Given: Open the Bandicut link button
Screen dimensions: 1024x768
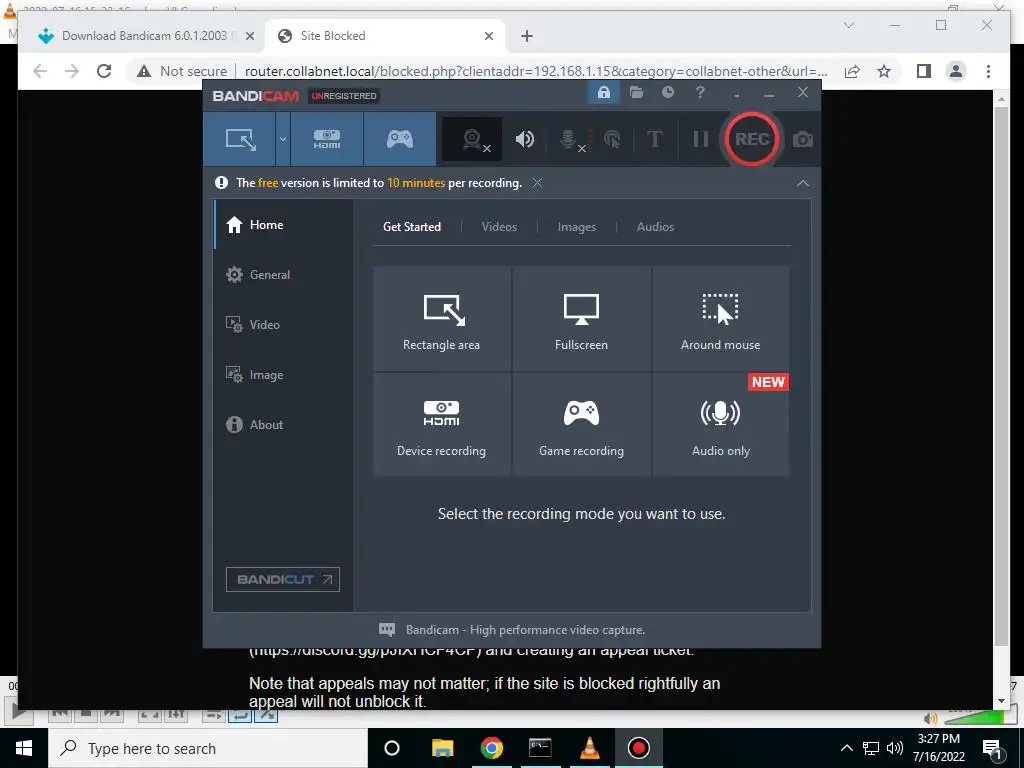Looking at the screenshot, I should 283,579.
